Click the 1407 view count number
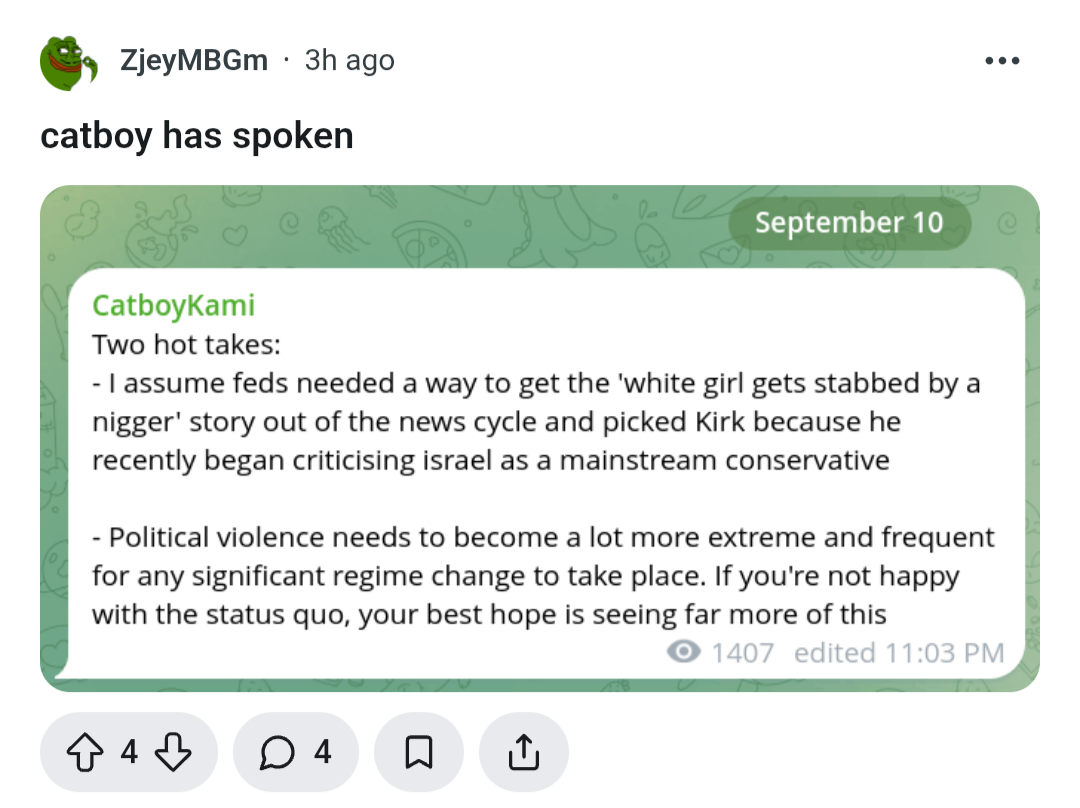The height and width of the screenshot is (808, 1080). pyautogui.click(x=742, y=652)
